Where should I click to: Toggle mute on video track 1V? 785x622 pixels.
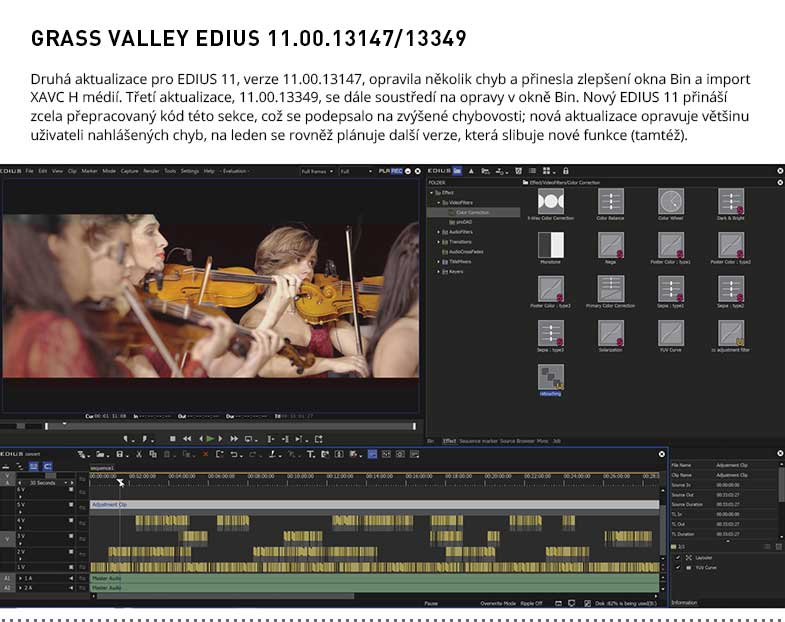coord(71,567)
